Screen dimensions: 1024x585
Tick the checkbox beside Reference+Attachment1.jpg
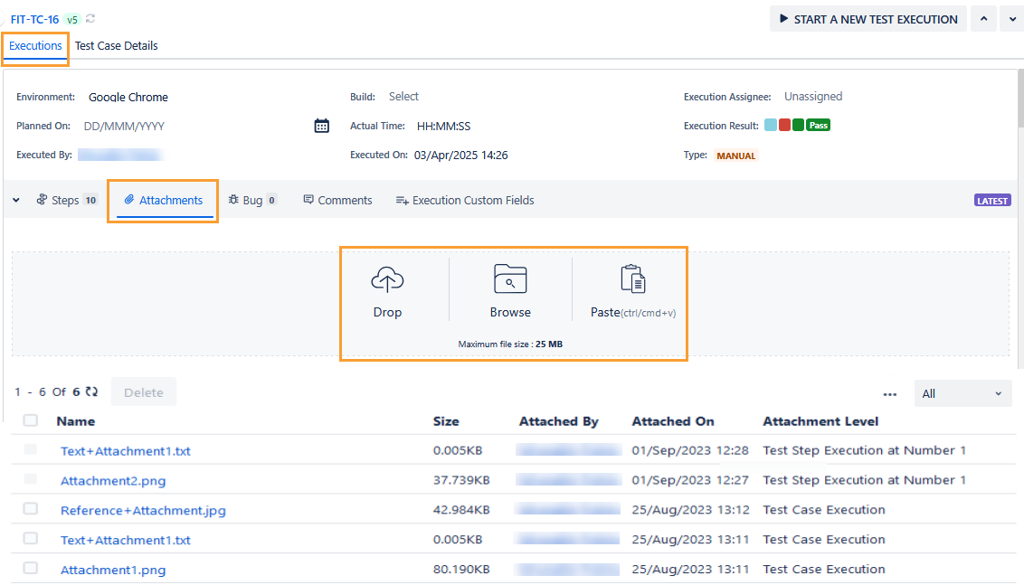pyautogui.click(x=30, y=510)
